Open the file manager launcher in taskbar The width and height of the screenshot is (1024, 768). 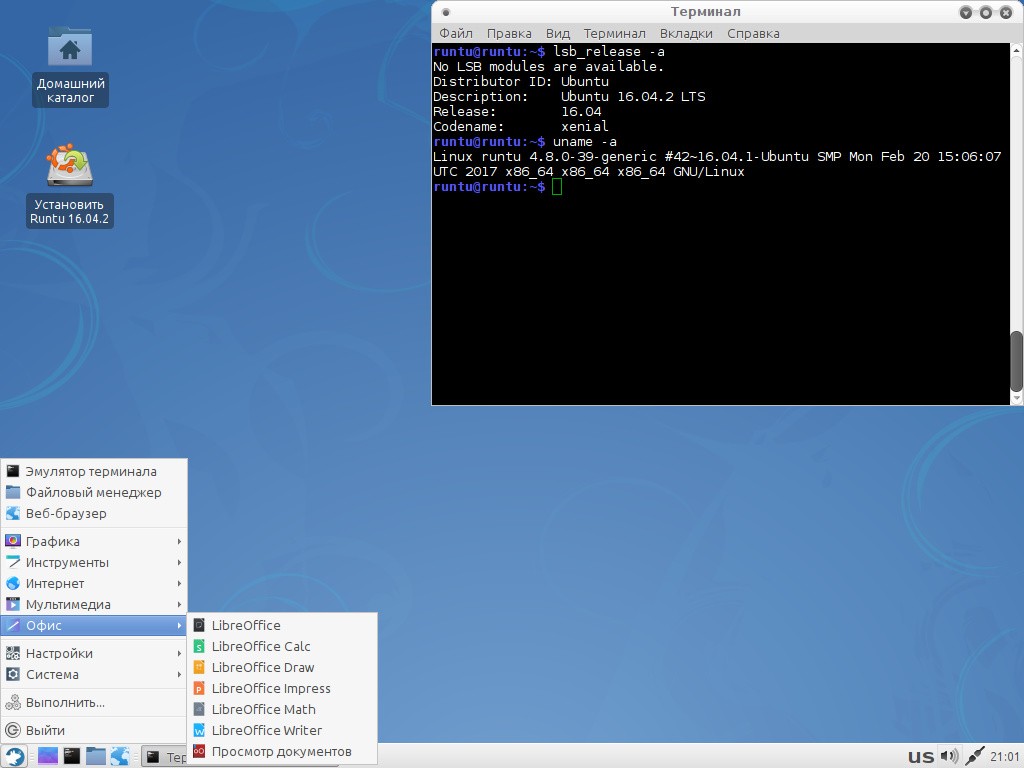pyautogui.click(x=96, y=756)
